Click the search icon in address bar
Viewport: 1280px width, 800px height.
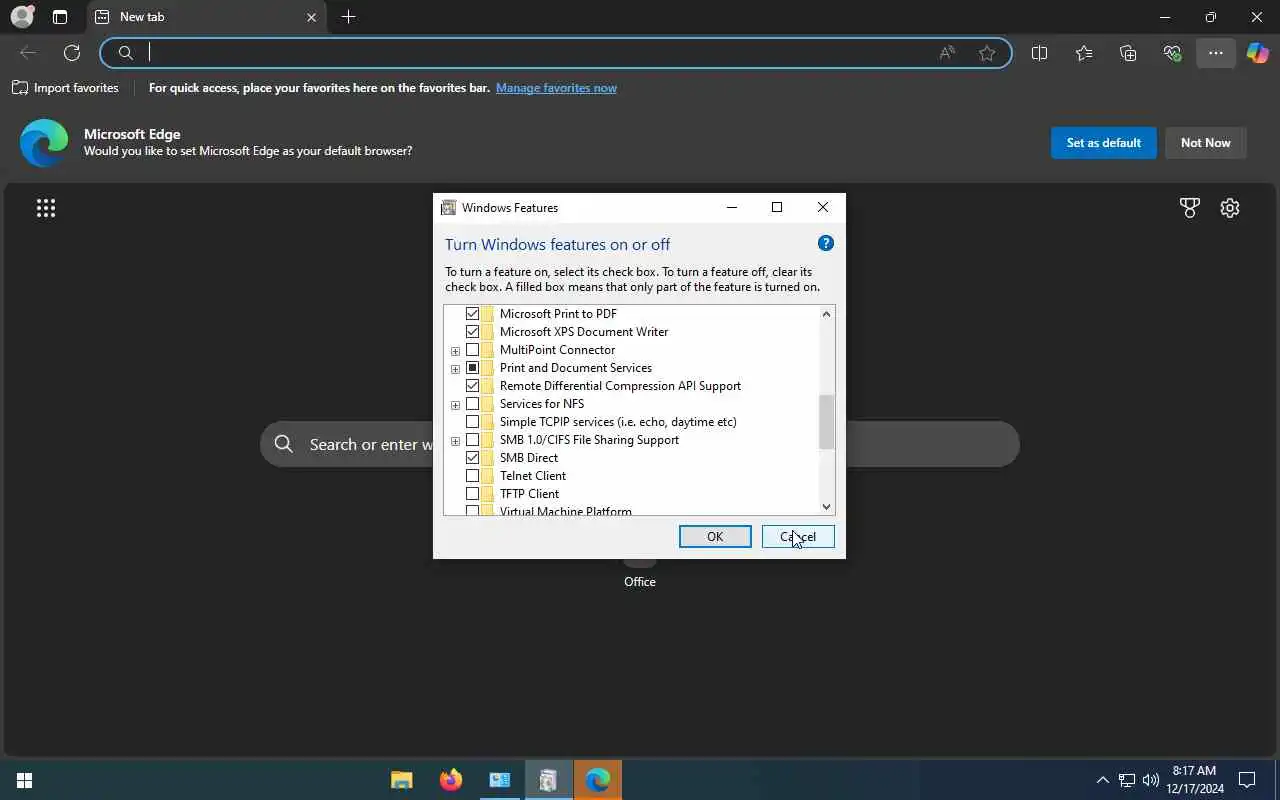click(126, 53)
